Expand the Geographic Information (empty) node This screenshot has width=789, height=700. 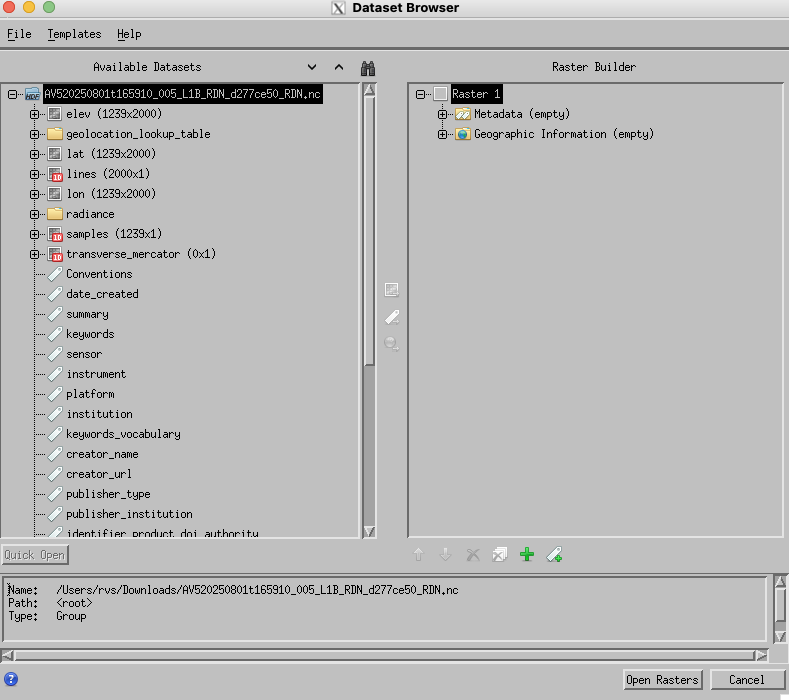[x=442, y=134]
